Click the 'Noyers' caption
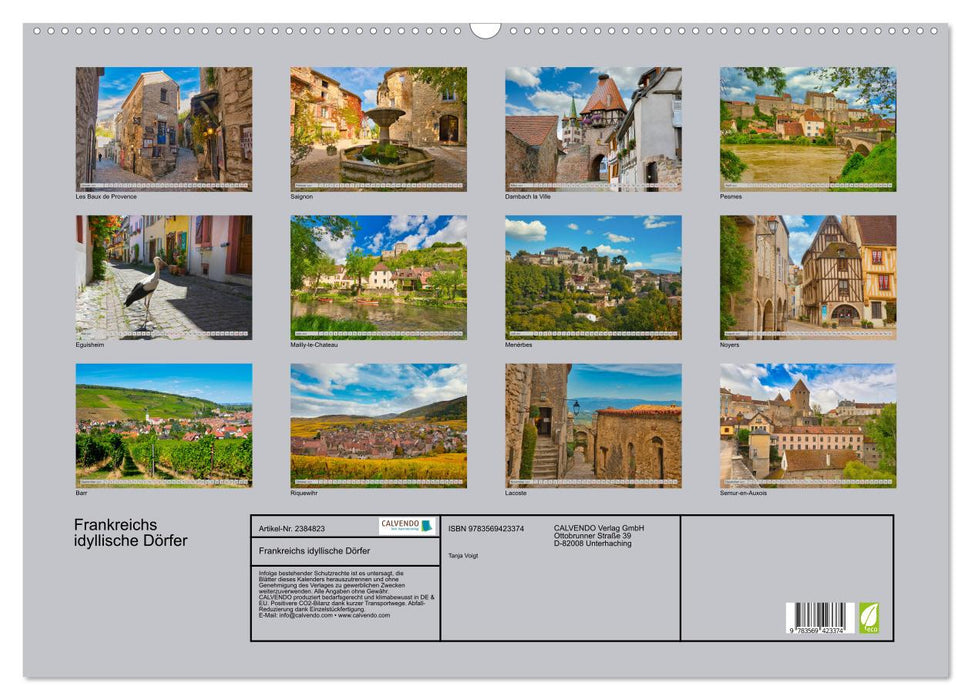Image resolution: width=971 pixels, height=700 pixels. click(x=729, y=345)
